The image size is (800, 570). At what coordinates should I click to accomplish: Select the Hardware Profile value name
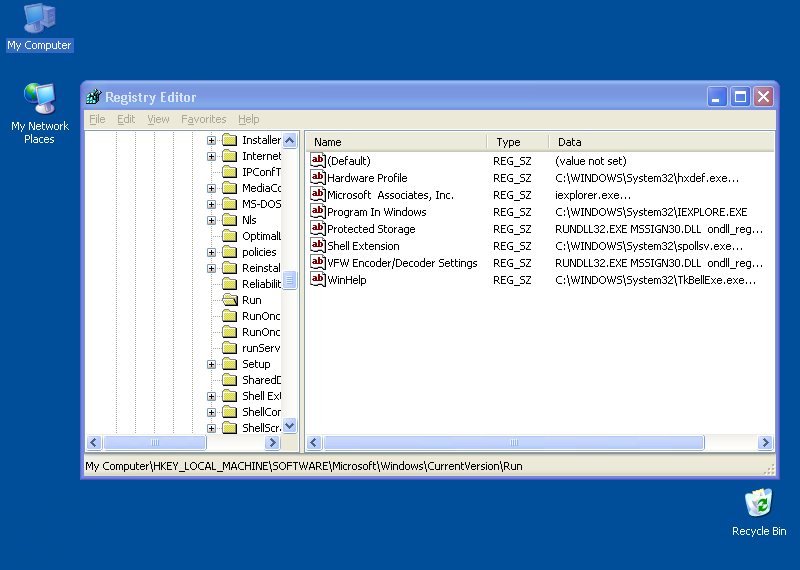click(367, 178)
